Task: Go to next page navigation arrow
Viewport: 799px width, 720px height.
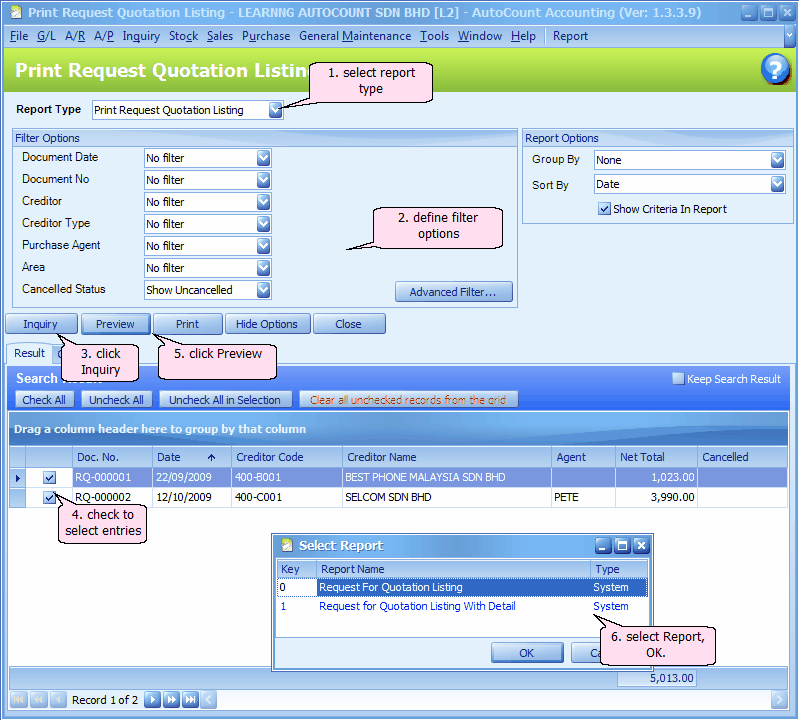Action: tap(171, 699)
